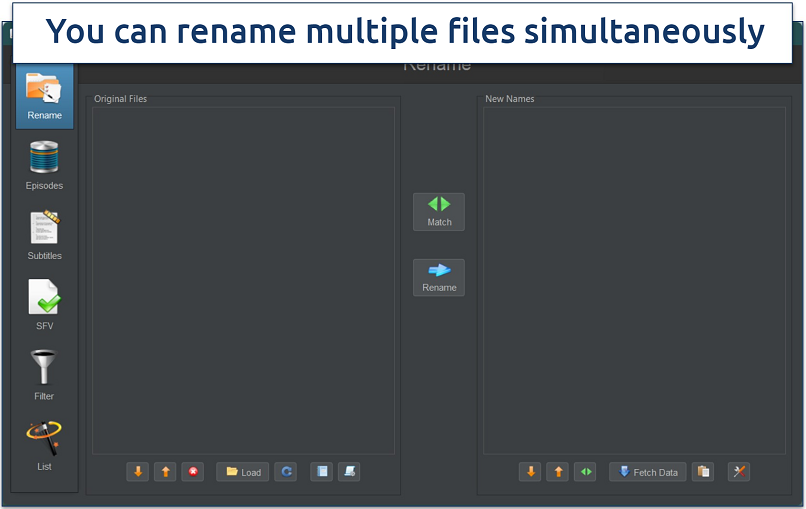Viewport: 806px width, 509px height.
Task: Select the Filter panel funnel icon
Action: point(44,375)
